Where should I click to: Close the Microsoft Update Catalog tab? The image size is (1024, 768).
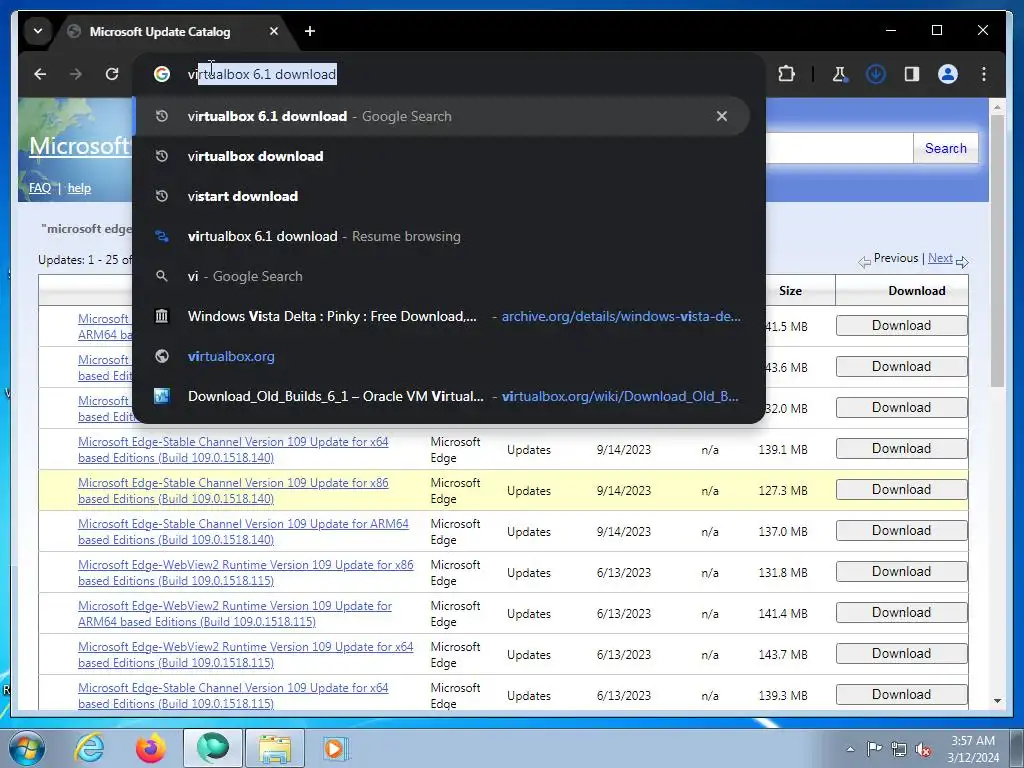click(274, 31)
